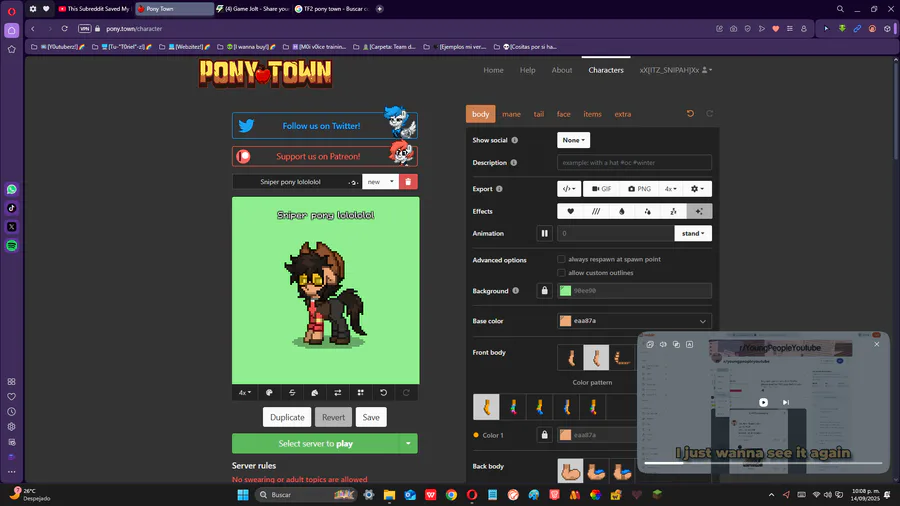Viewport: 900px width, 506px height.
Task: Toggle the rain lines effect icon
Action: [596, 211]
